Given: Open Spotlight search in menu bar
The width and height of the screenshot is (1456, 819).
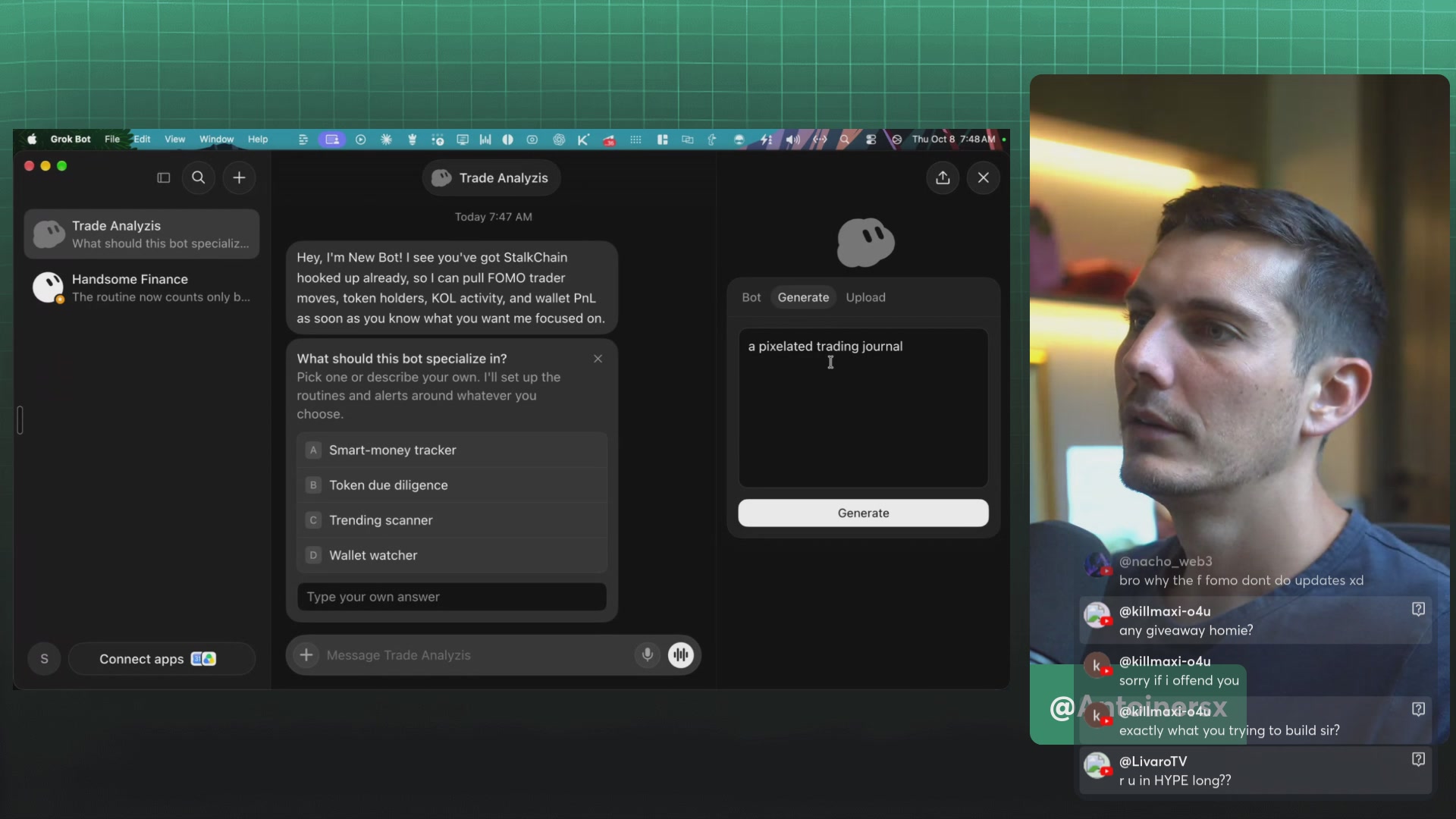Looking at the screenshot, I should point(844,140).
